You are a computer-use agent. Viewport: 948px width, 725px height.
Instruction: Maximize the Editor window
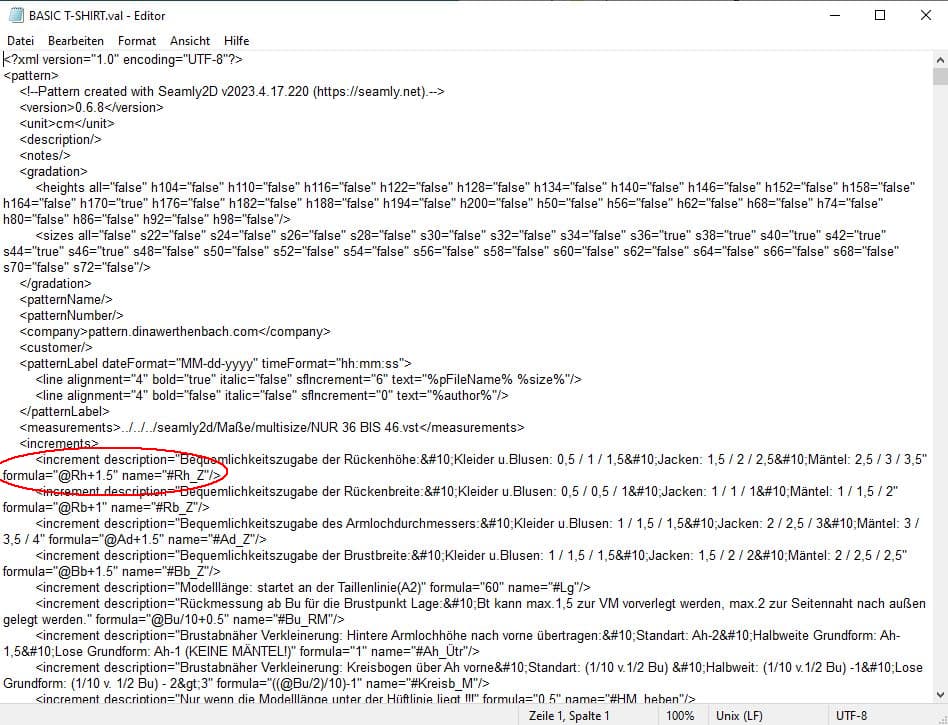(x=880, y=15)
